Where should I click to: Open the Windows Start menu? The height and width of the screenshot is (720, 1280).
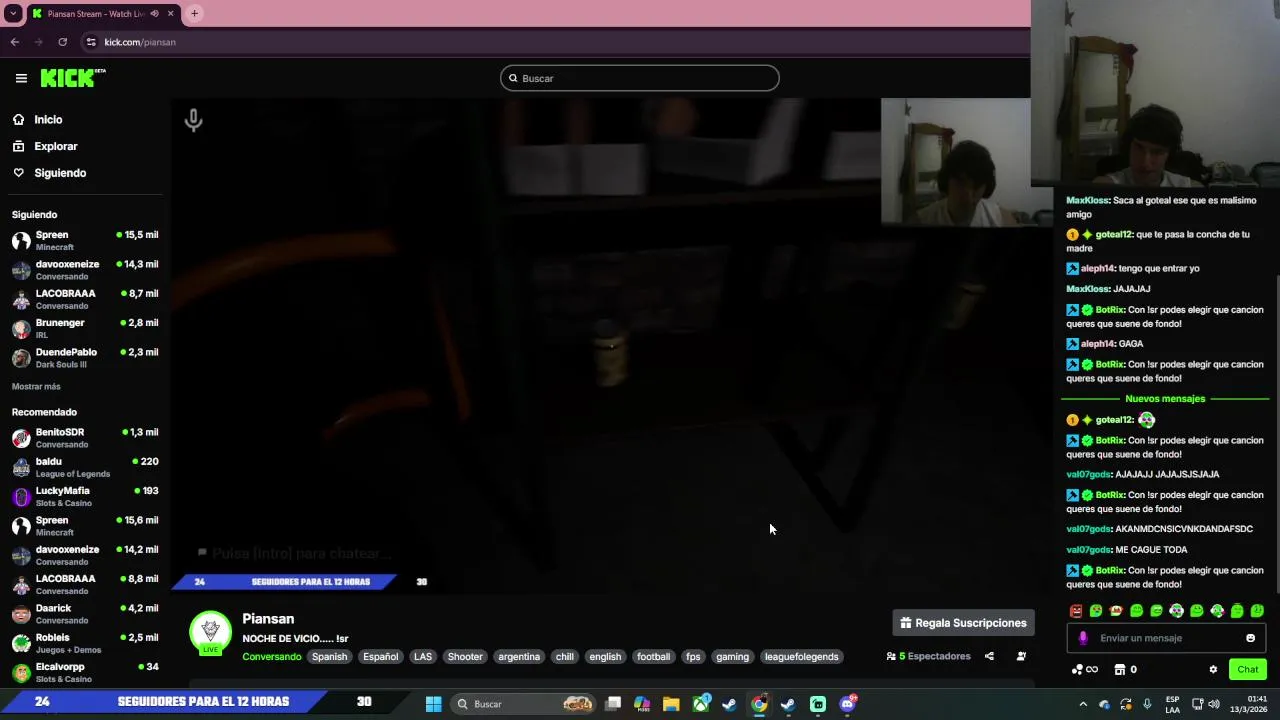click(433, 704)
